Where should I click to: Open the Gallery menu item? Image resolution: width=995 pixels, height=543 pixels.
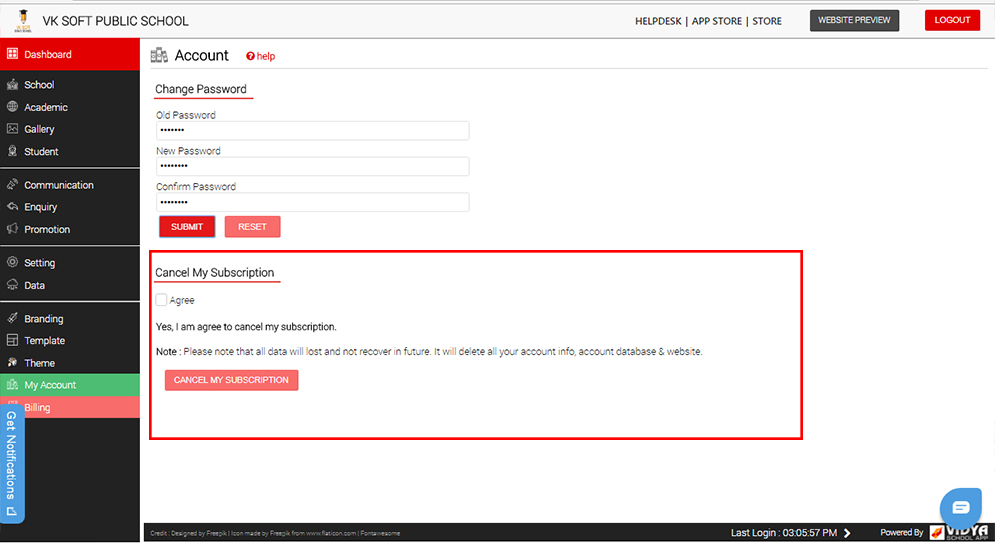pos(70,129)
